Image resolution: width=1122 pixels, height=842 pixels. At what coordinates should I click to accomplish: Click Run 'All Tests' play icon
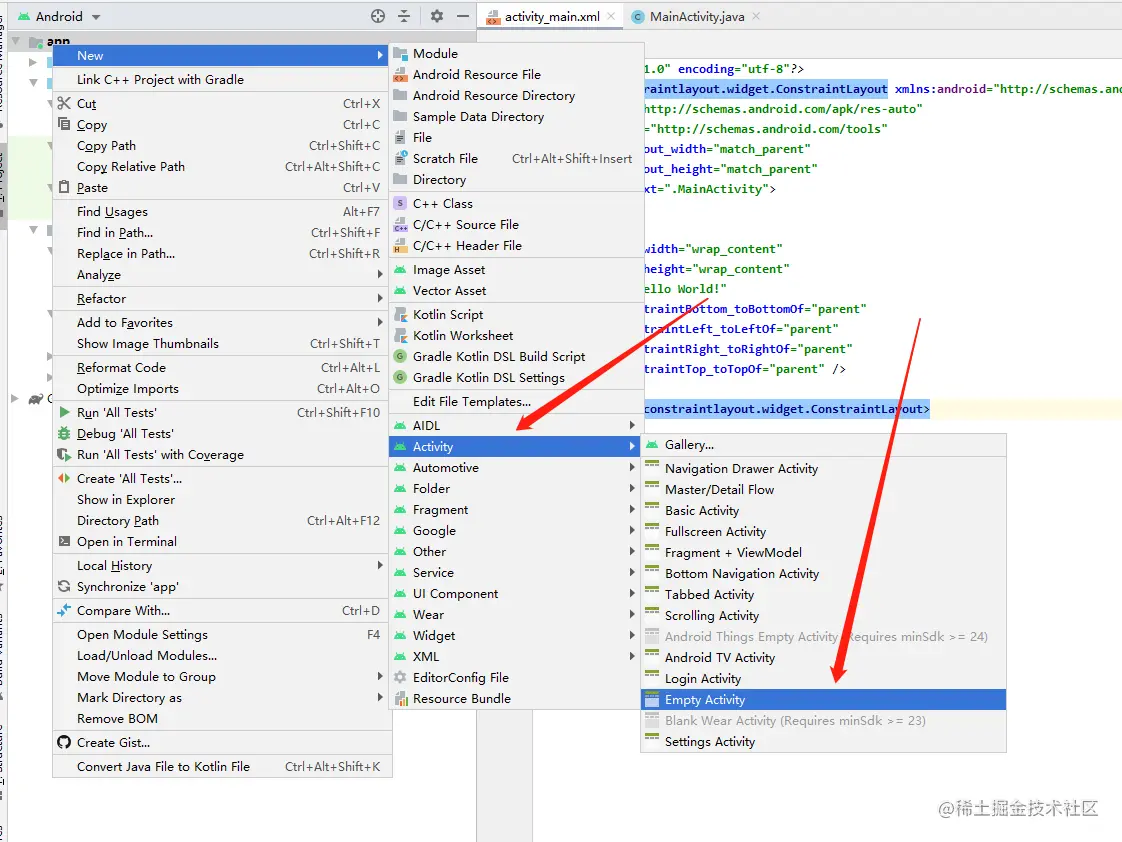click(64, 412)
